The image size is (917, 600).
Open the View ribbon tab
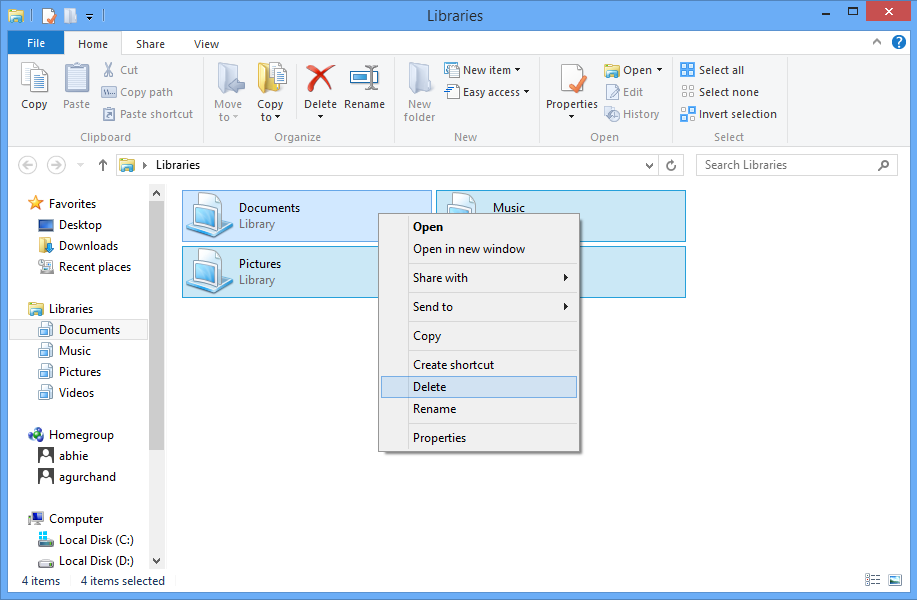click(x=206, y=44)
